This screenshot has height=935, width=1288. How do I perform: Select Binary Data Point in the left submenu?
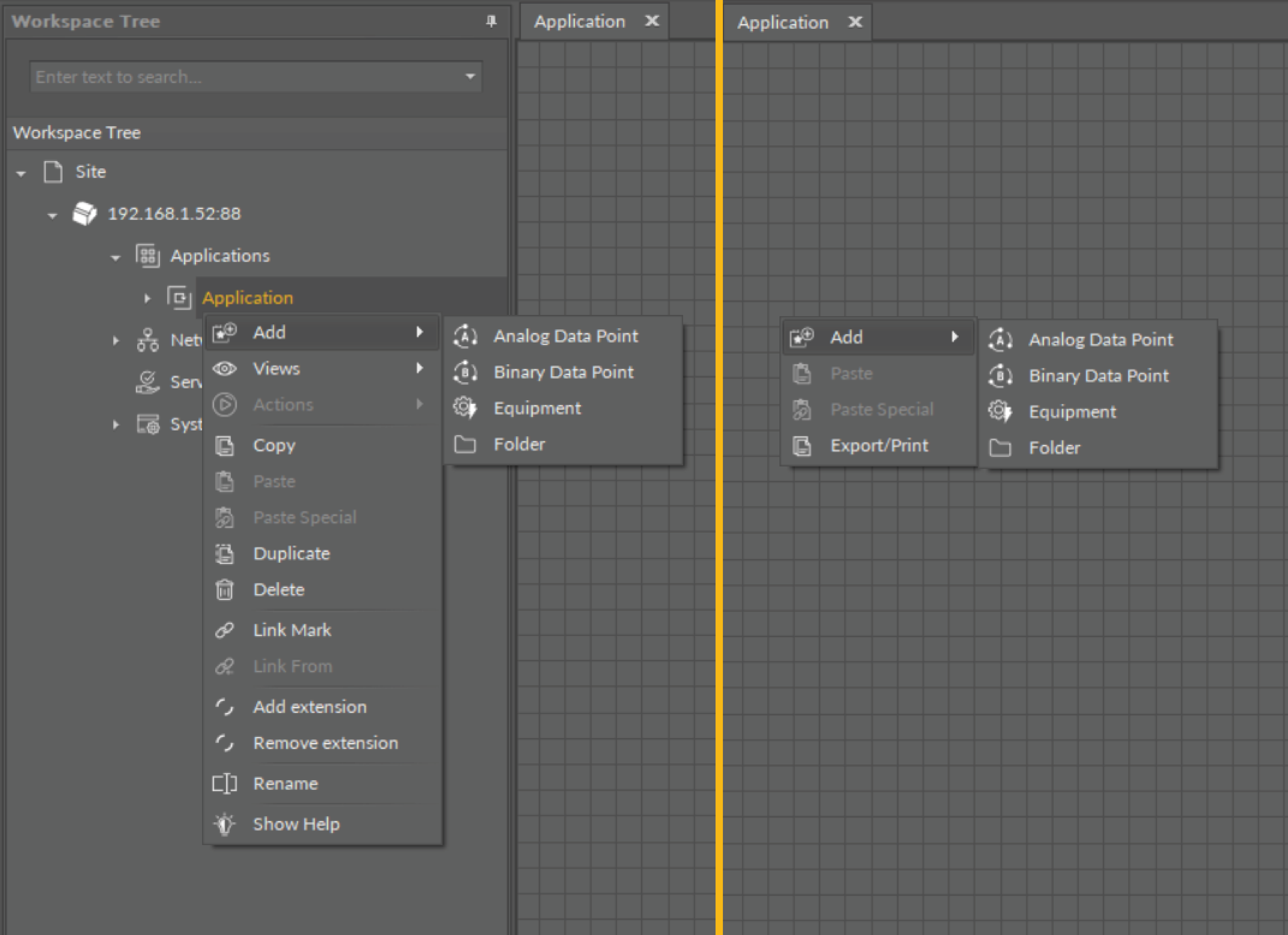(563, 372)
